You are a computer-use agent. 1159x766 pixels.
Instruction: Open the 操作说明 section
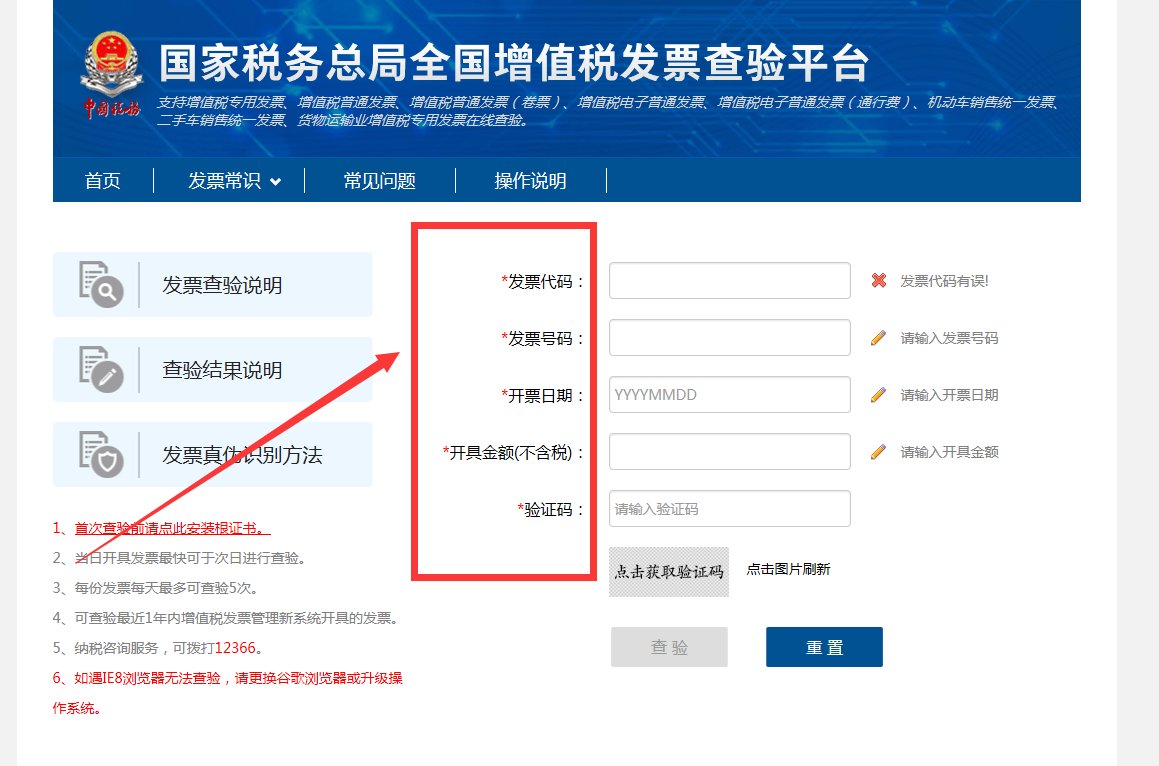tap(531, 181)
